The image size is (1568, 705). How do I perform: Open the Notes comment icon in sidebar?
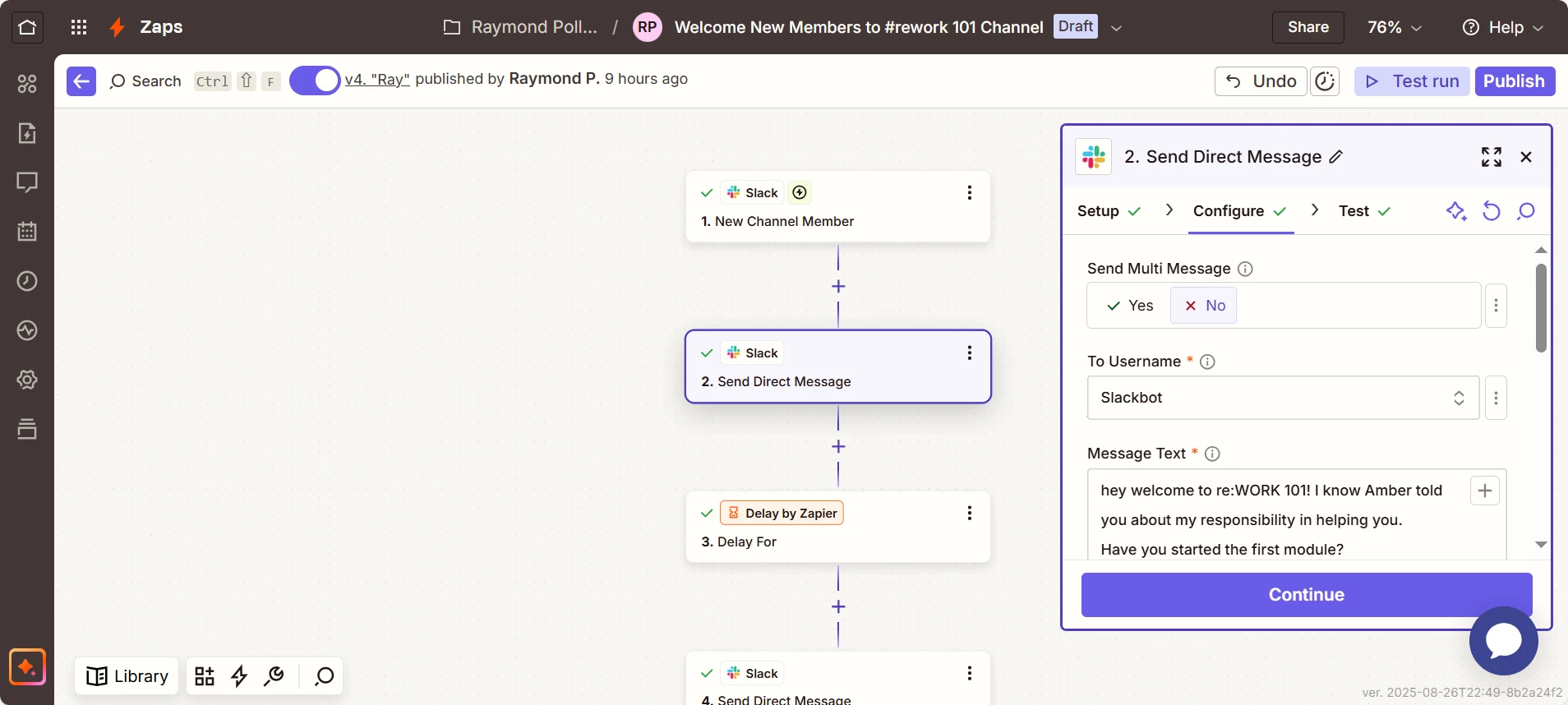click(27, 182)
